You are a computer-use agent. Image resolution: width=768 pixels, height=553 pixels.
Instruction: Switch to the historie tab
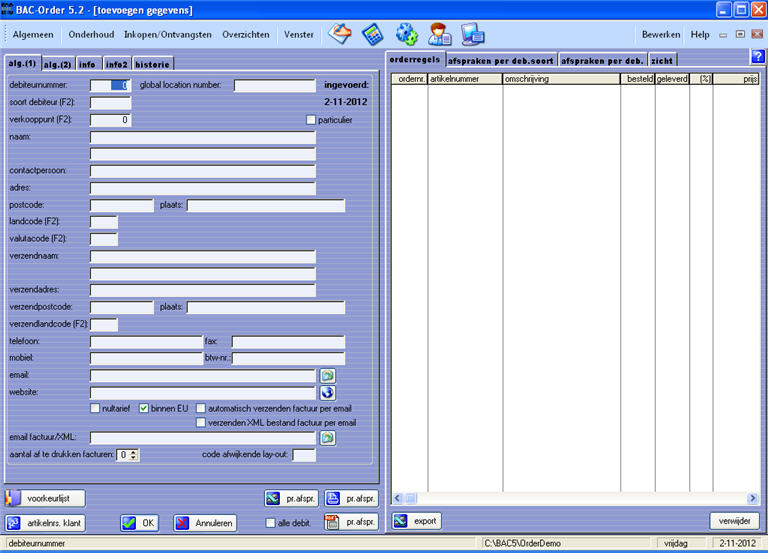pos(153,64)
